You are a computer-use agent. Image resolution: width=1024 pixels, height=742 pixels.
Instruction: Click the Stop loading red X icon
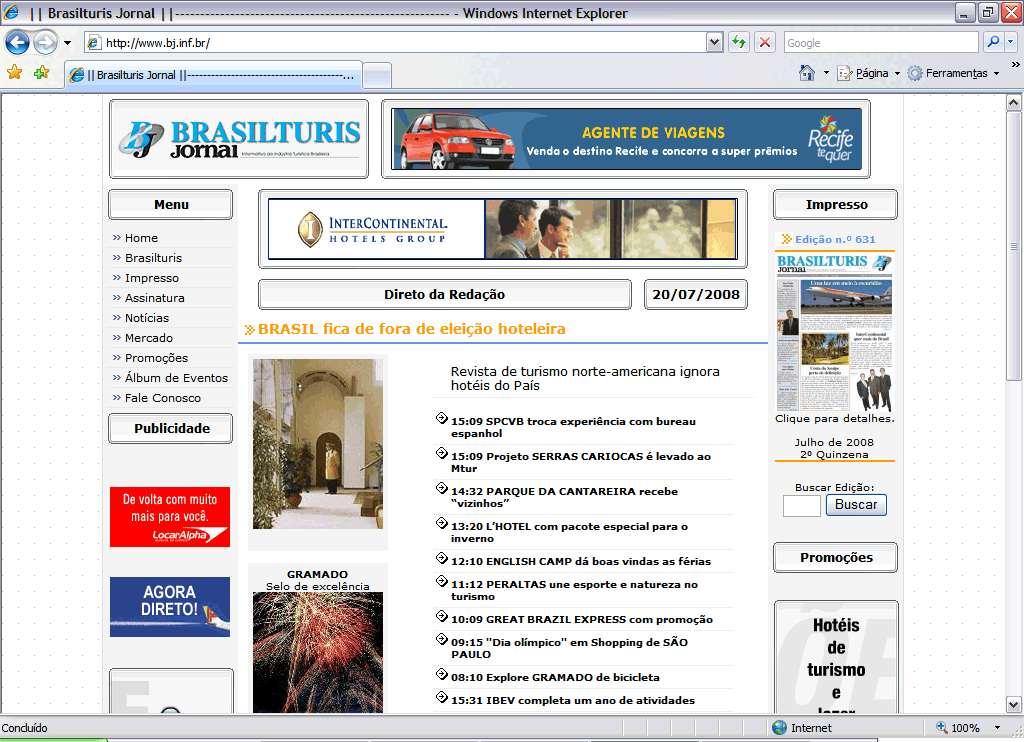pos(765,42)
